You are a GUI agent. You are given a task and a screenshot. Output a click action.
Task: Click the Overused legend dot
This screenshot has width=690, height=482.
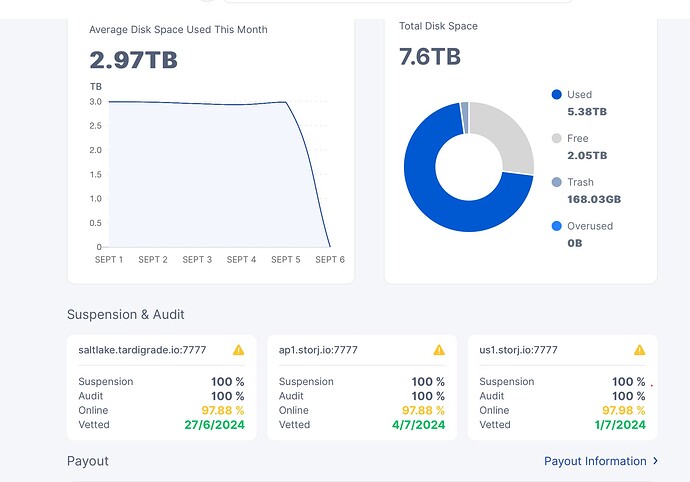[556, 226]
